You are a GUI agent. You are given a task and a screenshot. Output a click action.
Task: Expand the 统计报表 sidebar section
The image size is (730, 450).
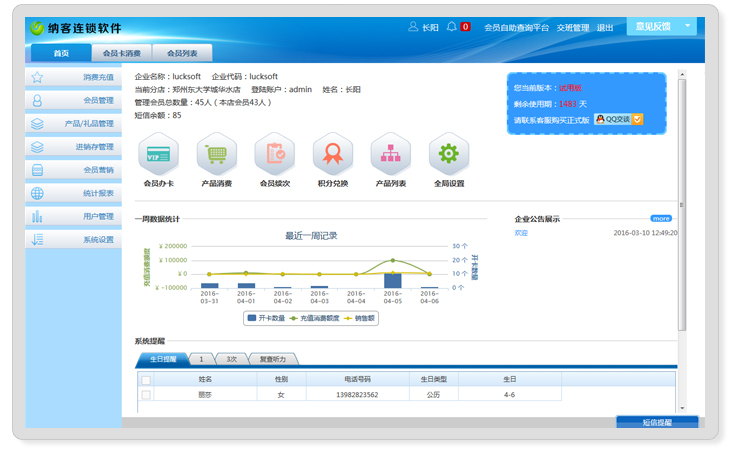click(74, 193)
